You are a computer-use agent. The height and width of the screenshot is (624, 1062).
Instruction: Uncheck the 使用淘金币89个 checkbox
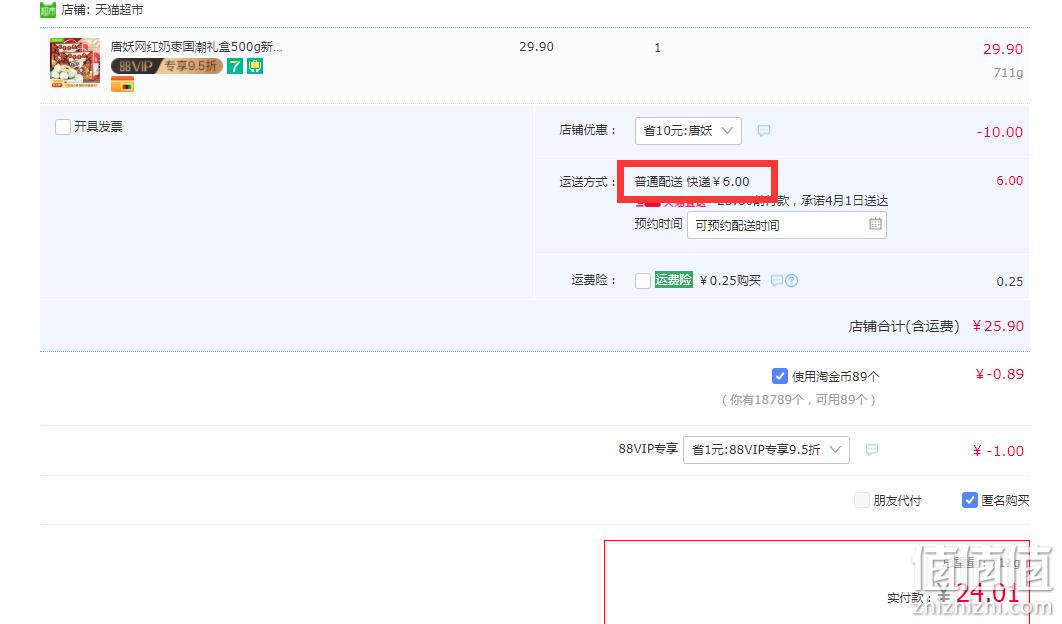click(780, 376)
